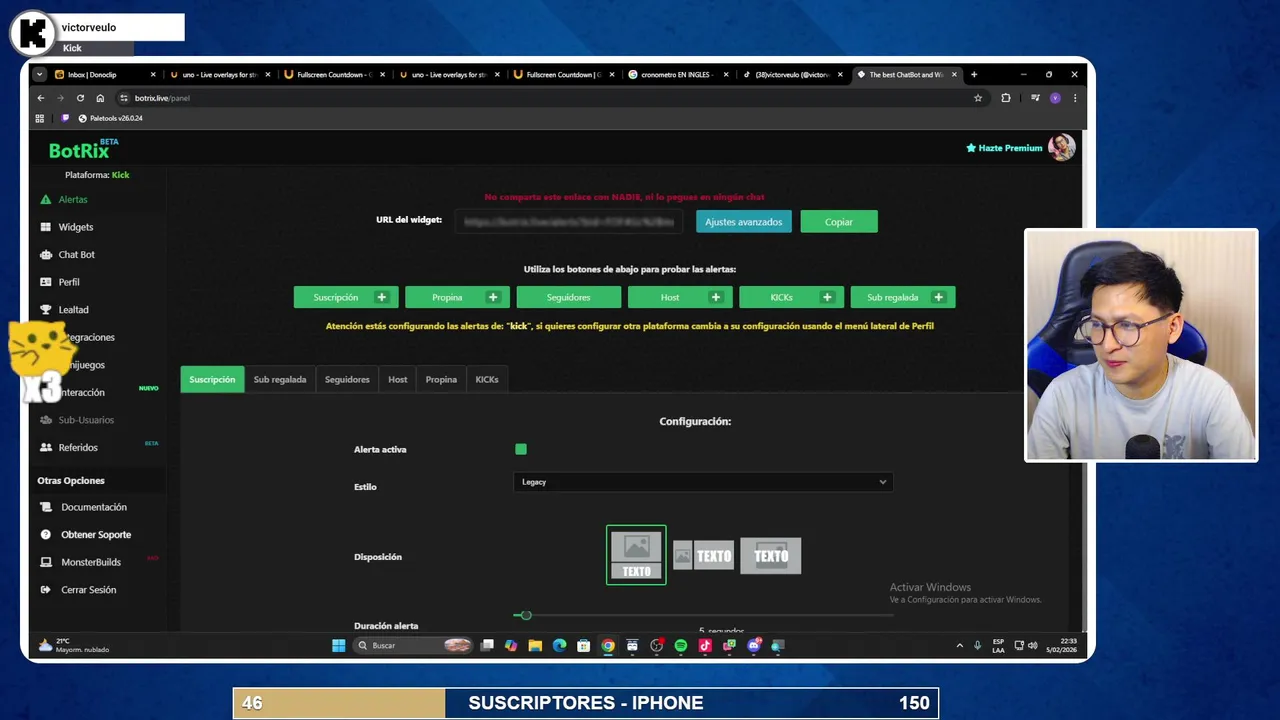
Task: Open the Estilo Legacy dropdown
Action: 703,482
